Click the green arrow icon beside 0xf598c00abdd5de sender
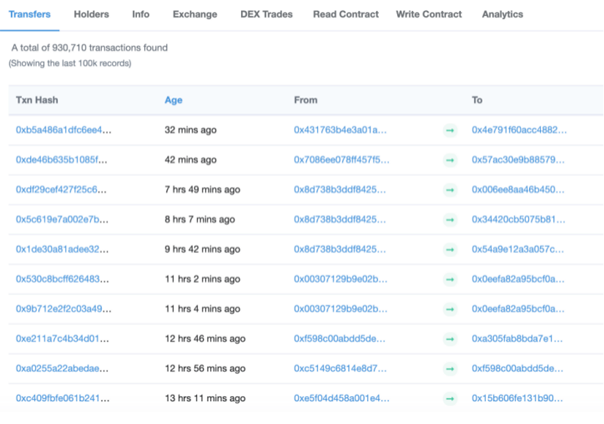This screenshot has height=424, width=604. click(450, 339)
